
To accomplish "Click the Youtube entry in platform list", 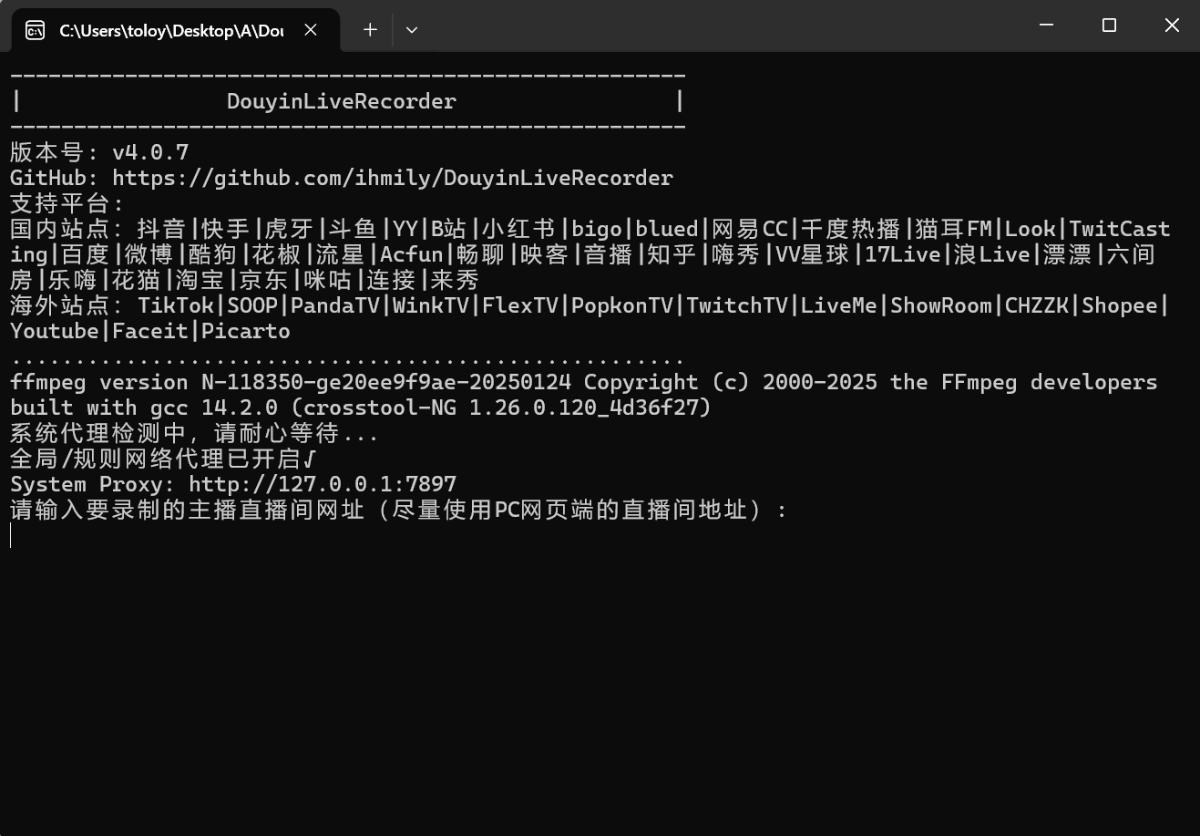I will (x=55, y=331).
